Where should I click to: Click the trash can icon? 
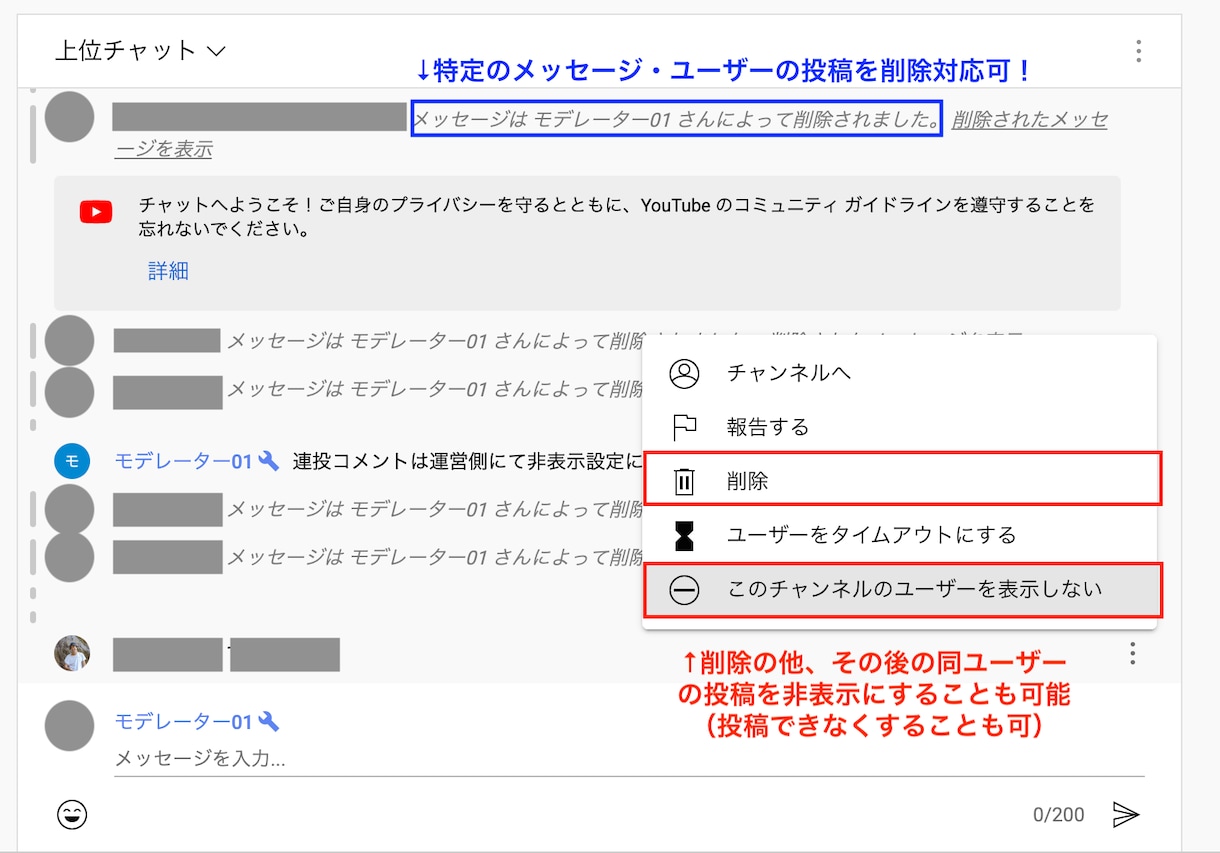685,482
